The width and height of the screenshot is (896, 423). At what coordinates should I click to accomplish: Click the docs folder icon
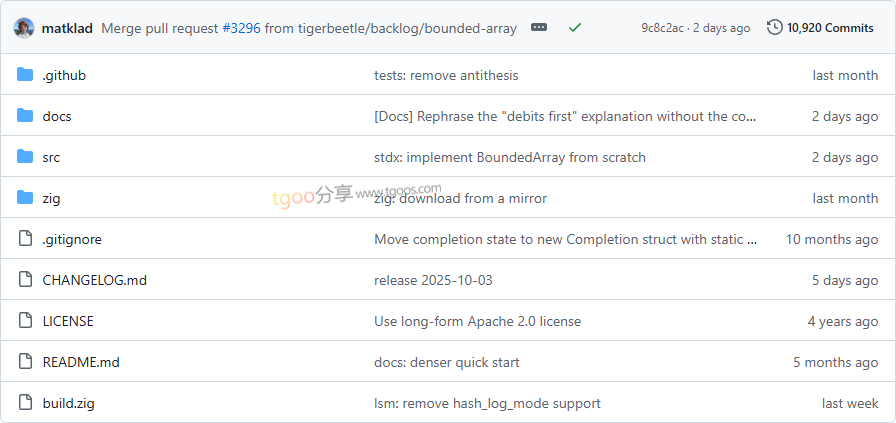[25, 116]
